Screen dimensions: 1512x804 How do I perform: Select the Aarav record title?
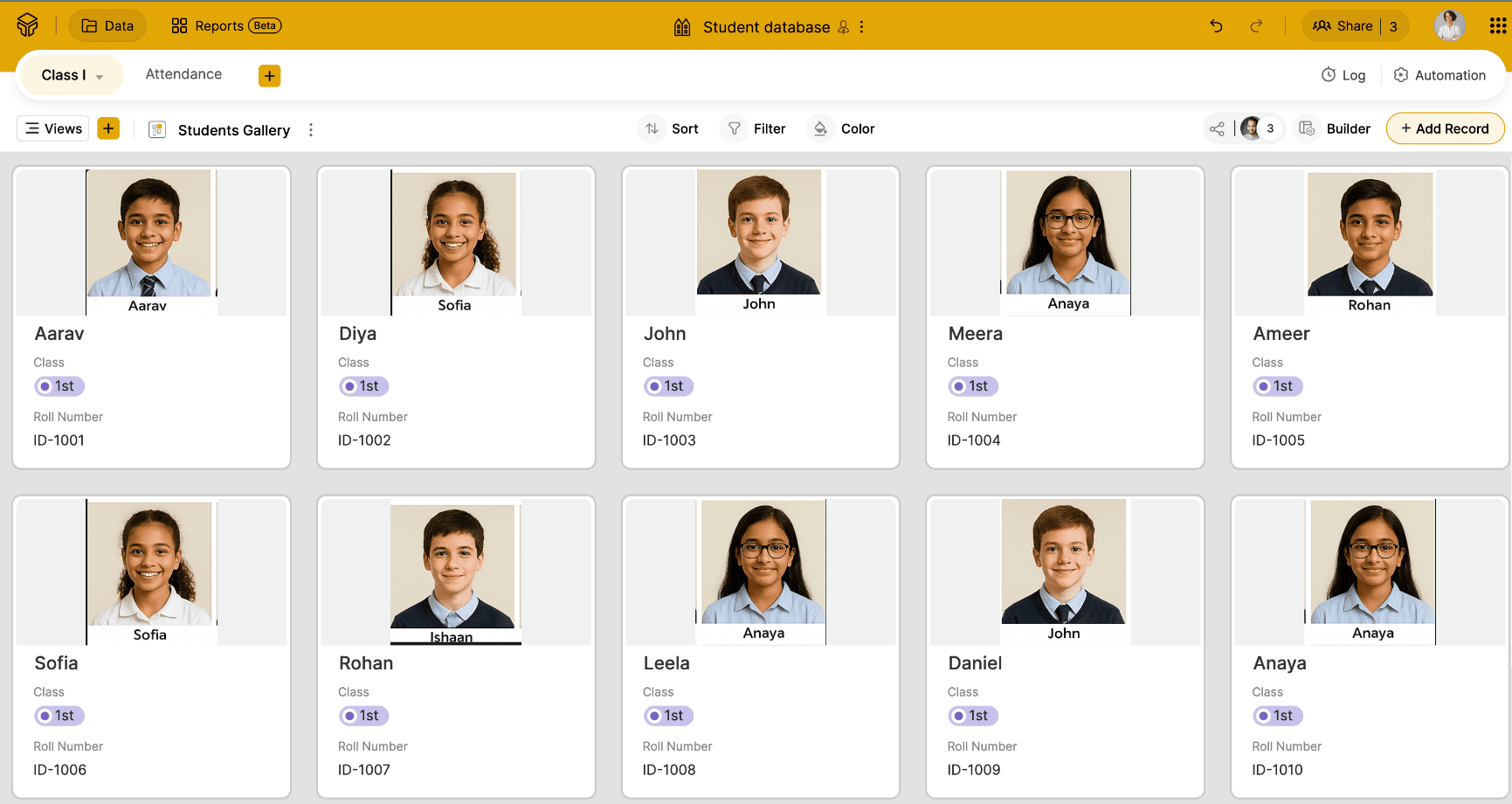point(59,334)
